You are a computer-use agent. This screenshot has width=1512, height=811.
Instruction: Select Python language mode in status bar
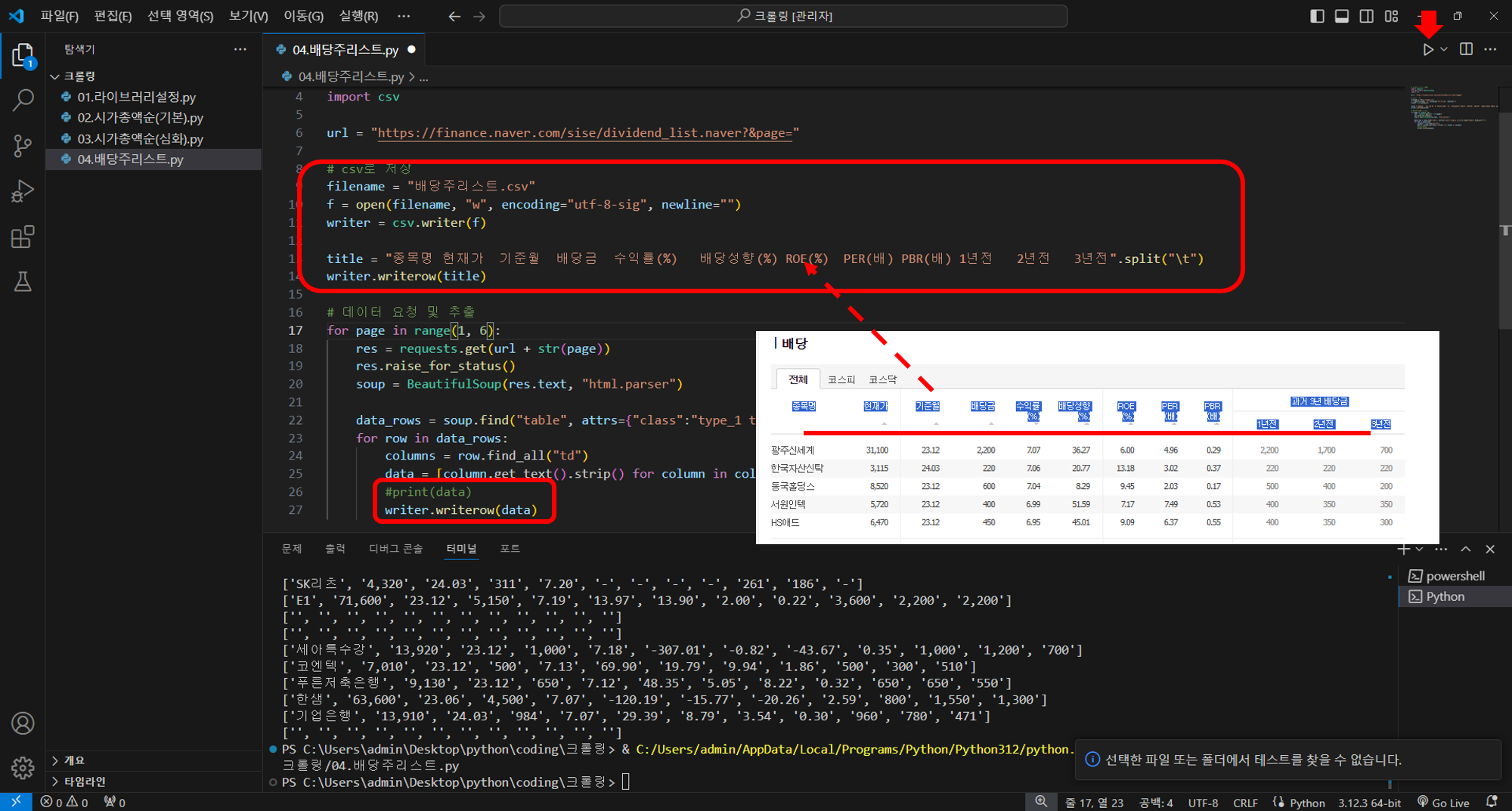click(1306, 802)
